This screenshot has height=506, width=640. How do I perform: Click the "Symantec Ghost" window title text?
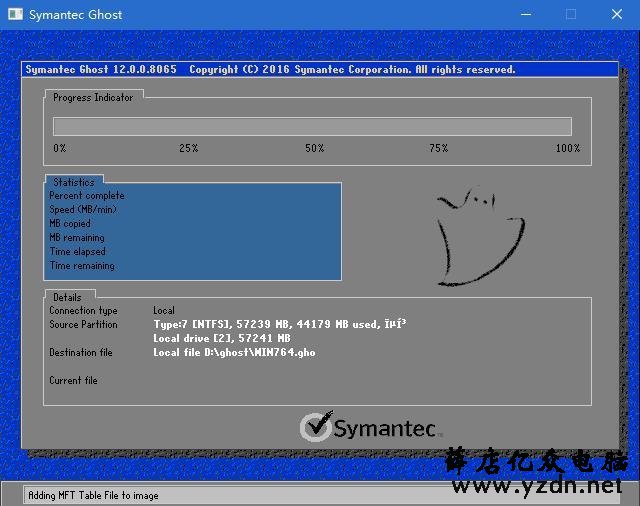point(76,15)
